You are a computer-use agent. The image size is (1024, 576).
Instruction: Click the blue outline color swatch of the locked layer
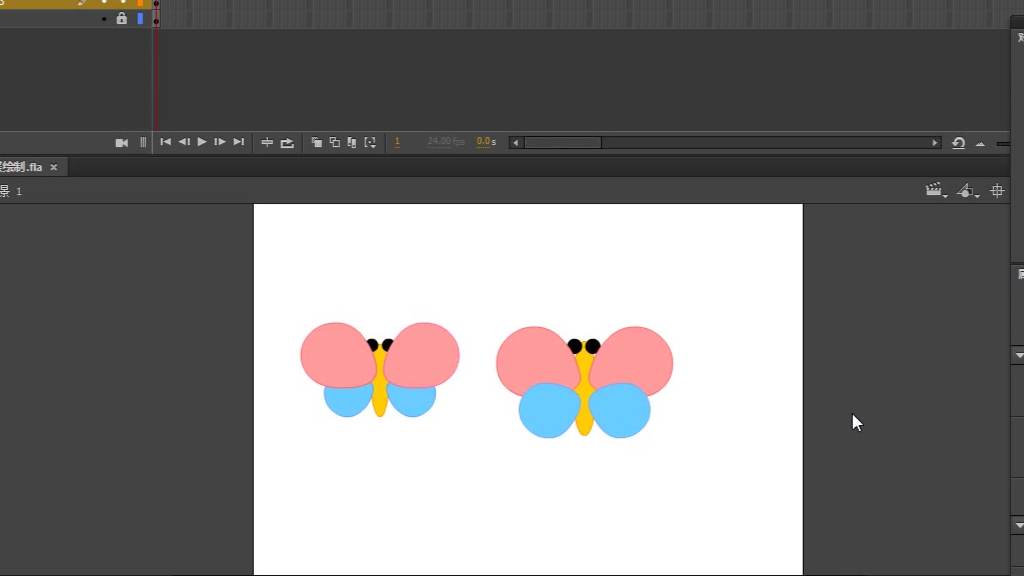(x=140, y=18)
